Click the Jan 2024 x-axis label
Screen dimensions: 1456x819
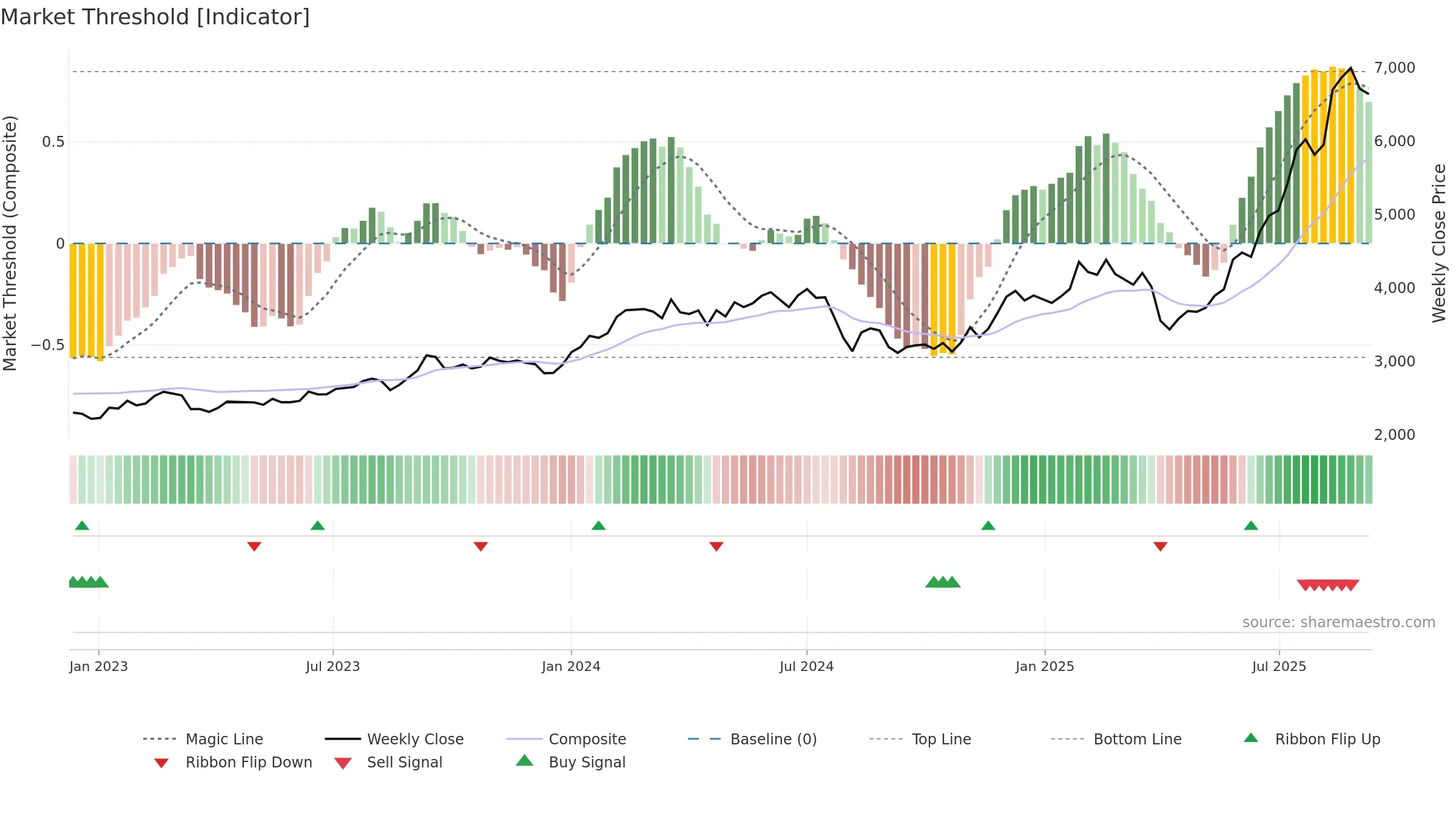point(571,666)
